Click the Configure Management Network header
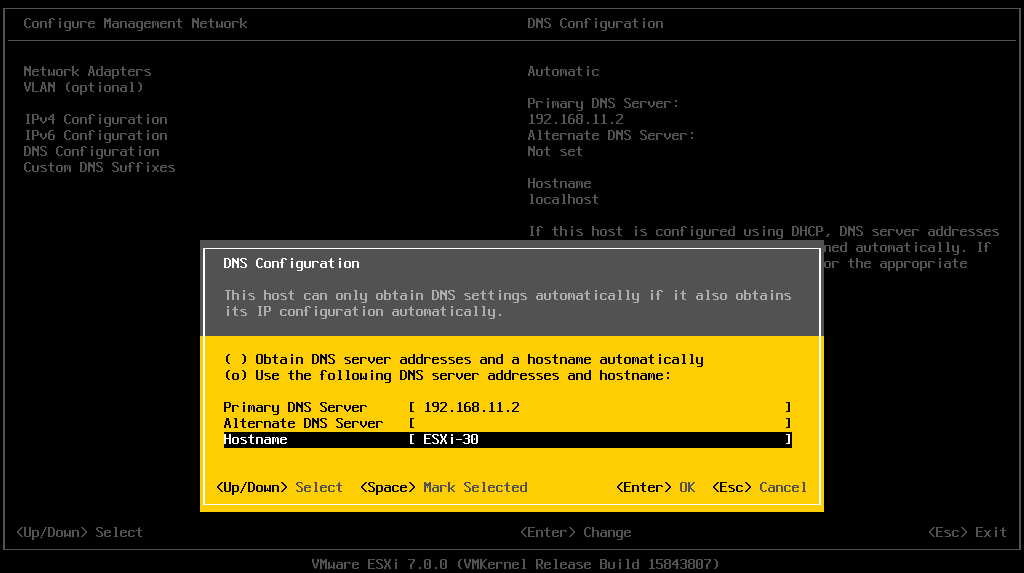Viewport: 1024px width, 573px height. 135,23
